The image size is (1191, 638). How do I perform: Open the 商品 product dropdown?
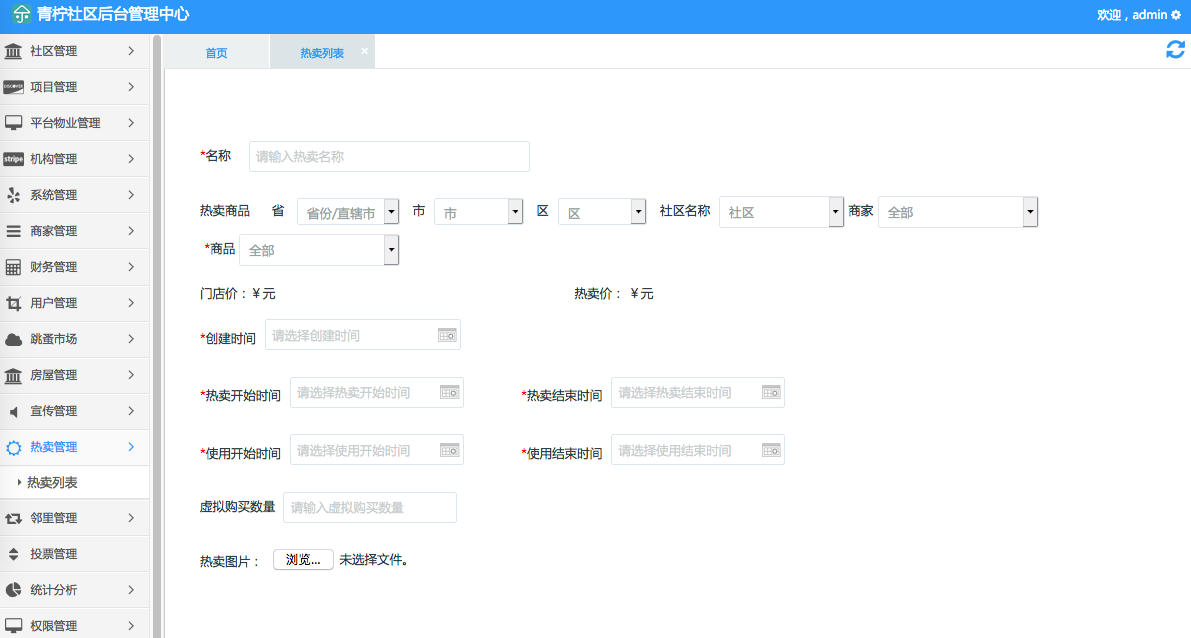tap(319, 250)
